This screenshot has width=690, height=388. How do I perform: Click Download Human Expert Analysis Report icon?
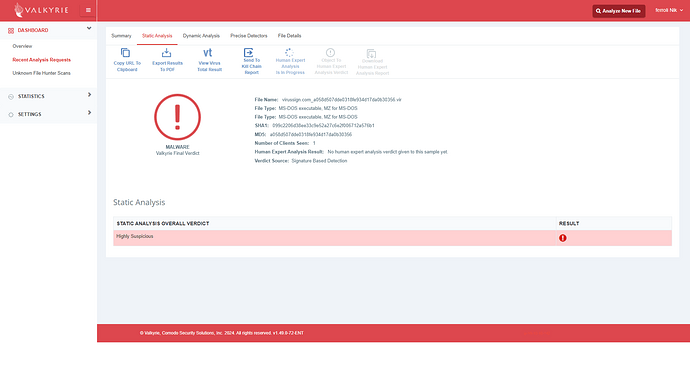[371, 54]
